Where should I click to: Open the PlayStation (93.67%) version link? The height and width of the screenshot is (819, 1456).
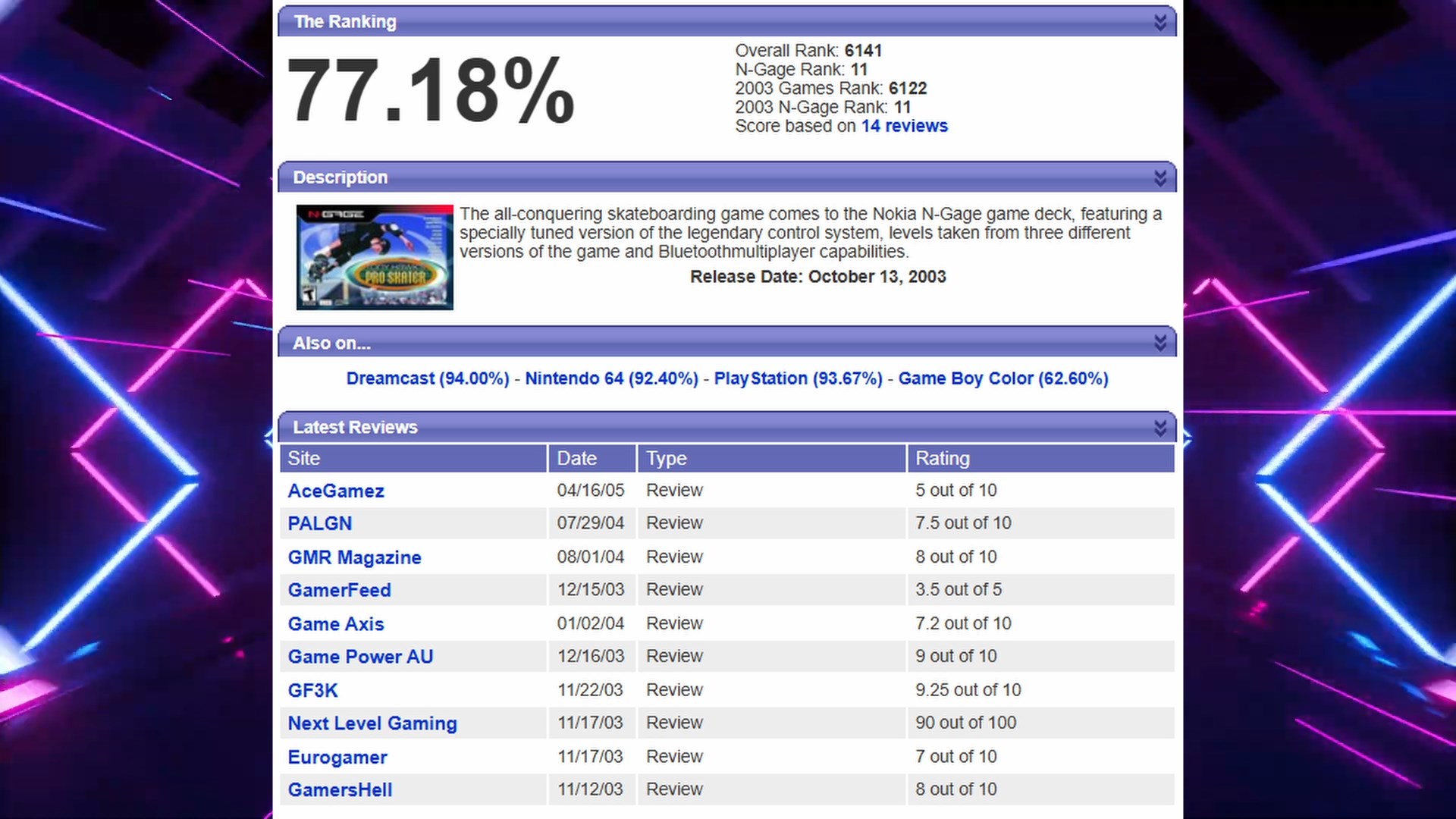click(x=798, y=378)
